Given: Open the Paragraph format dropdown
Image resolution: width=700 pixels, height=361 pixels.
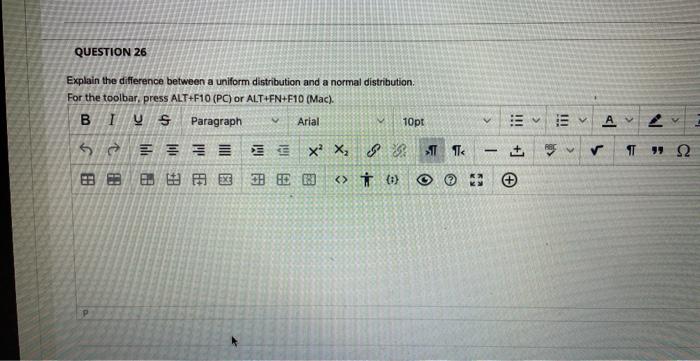Looking at the screenshot, I should 235,121.
